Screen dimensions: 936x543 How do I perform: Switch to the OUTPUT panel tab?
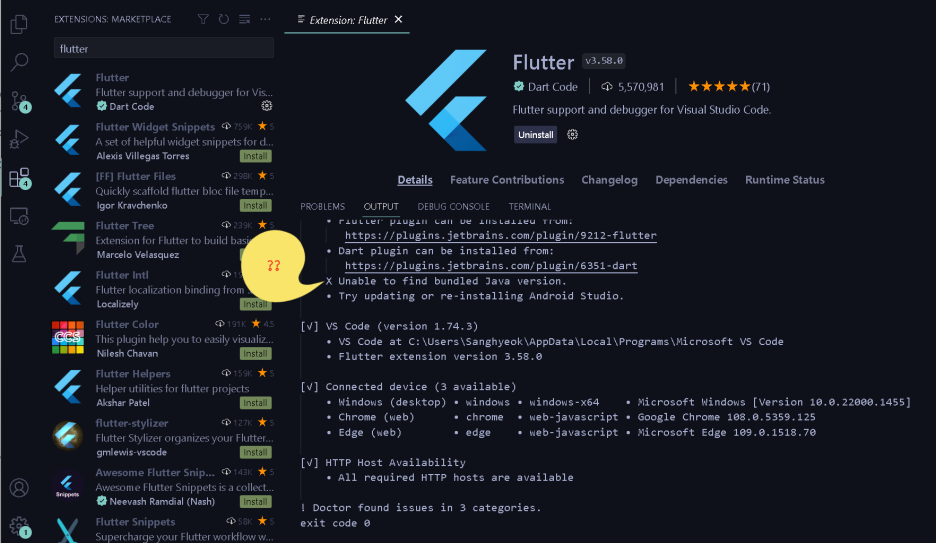coord(381,206)
